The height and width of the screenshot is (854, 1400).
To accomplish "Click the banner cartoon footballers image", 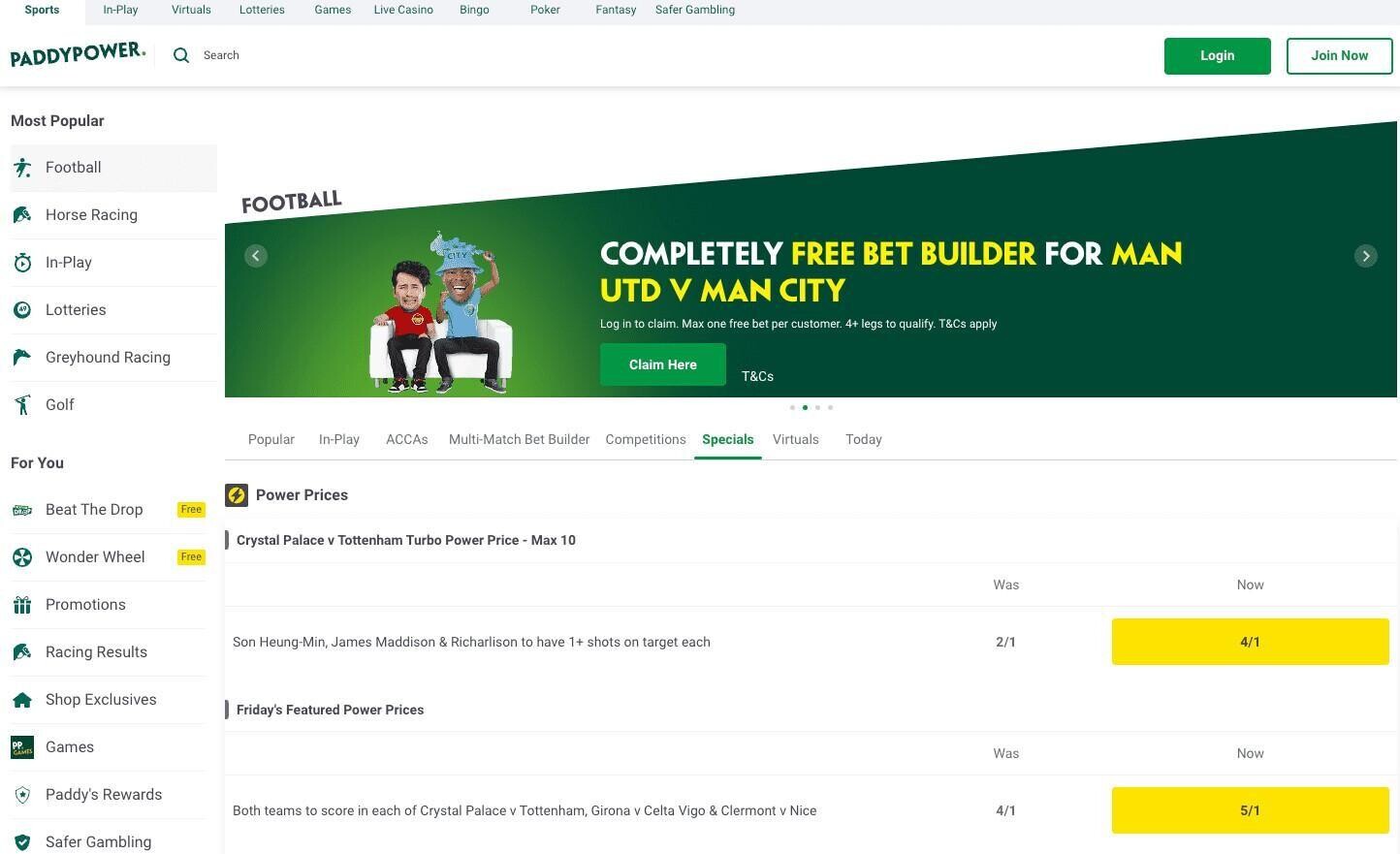I will 441,312.
